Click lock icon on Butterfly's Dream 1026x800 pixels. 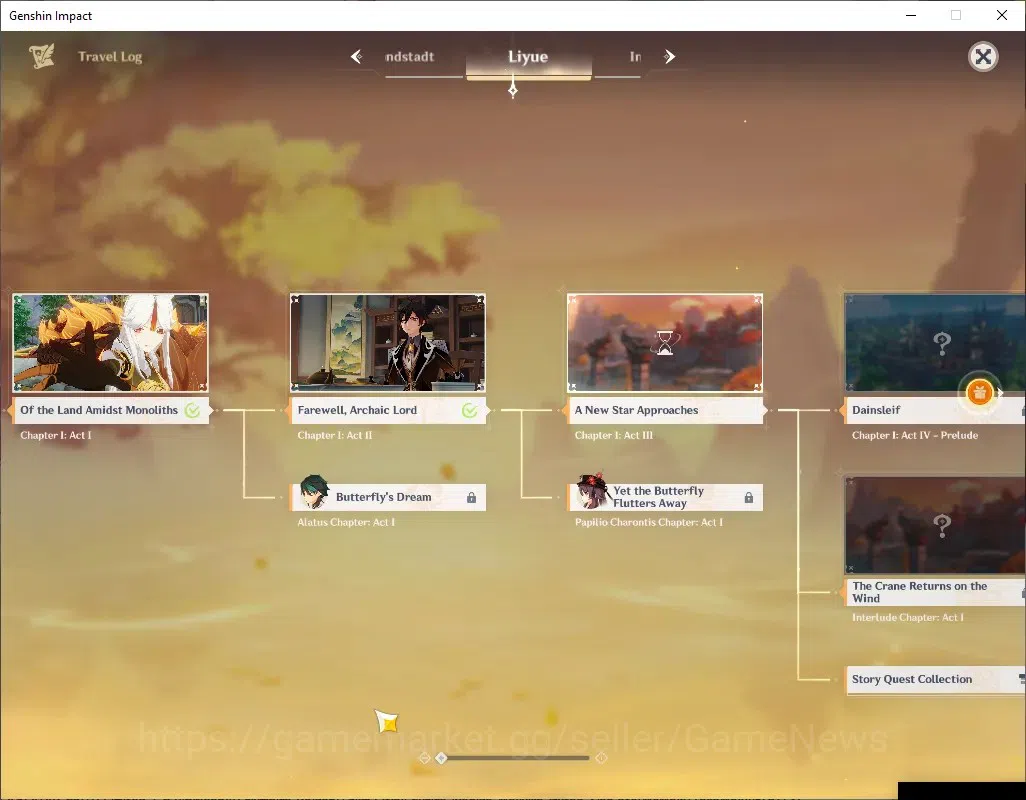[471, 498]
